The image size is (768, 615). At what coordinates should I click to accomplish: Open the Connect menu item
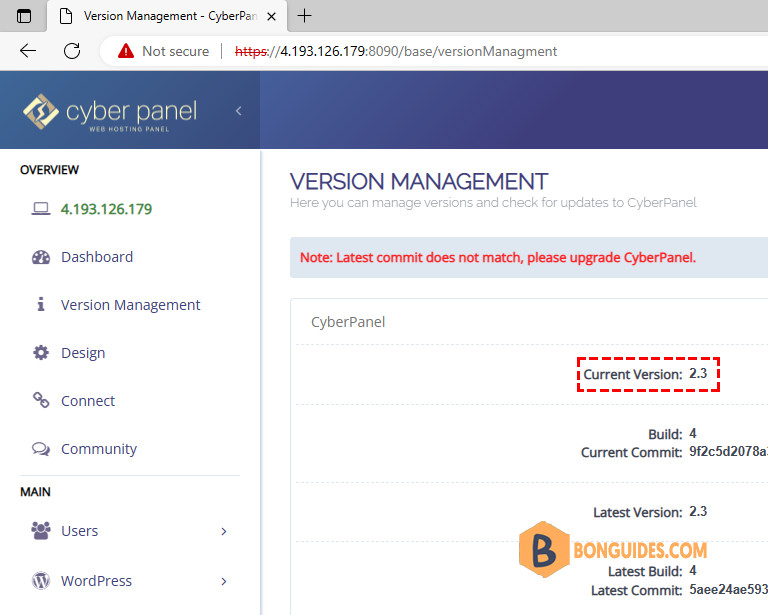88,401
